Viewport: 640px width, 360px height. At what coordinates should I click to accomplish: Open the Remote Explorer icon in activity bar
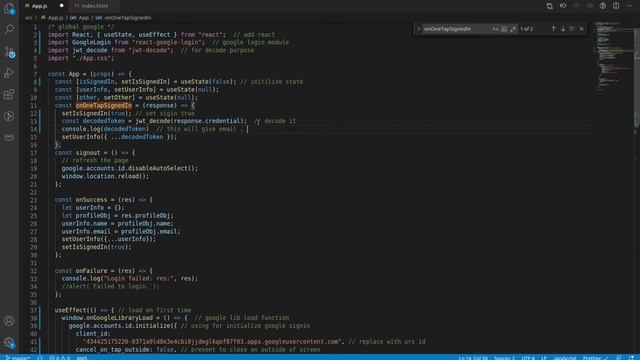(x=9, y=138)
